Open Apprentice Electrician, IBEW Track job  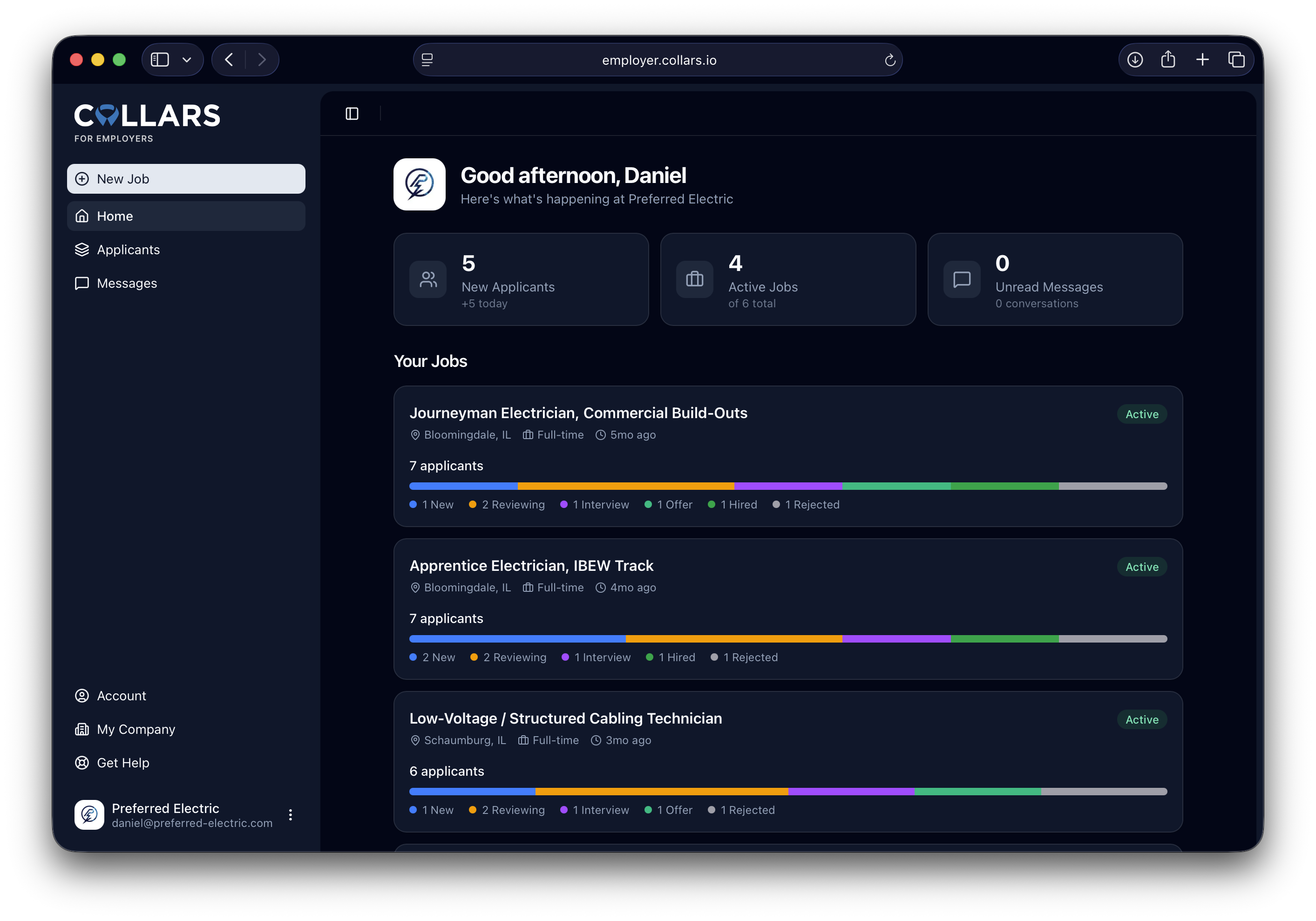(788, 609)
